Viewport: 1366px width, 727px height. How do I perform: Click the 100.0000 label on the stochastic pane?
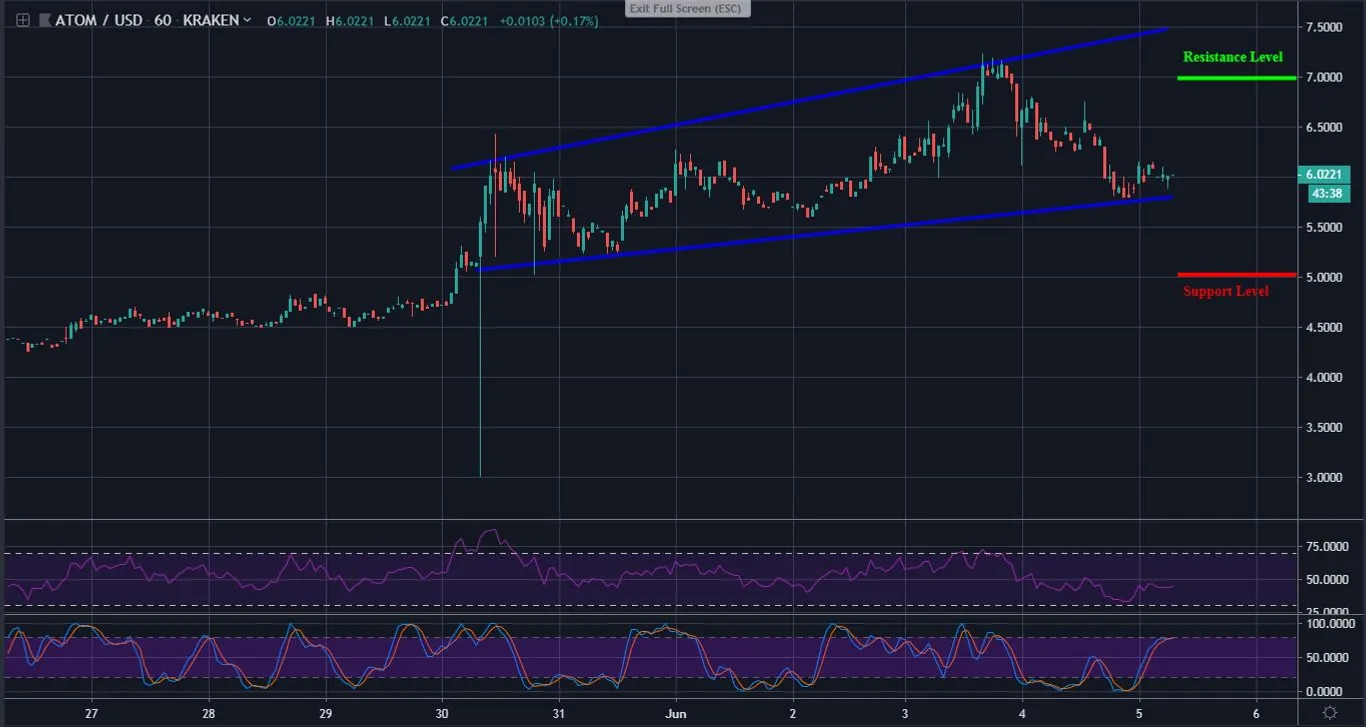1333,623
